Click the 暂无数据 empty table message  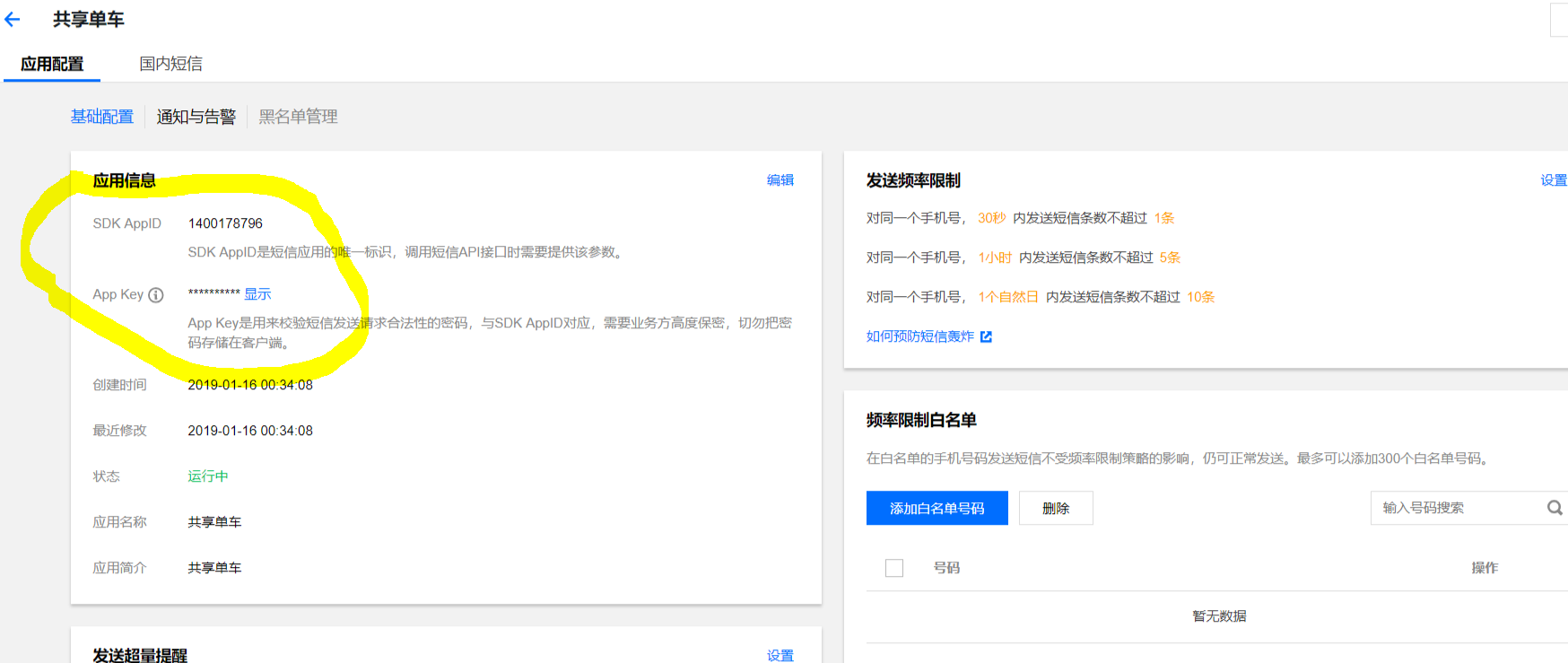(1219, 616)
